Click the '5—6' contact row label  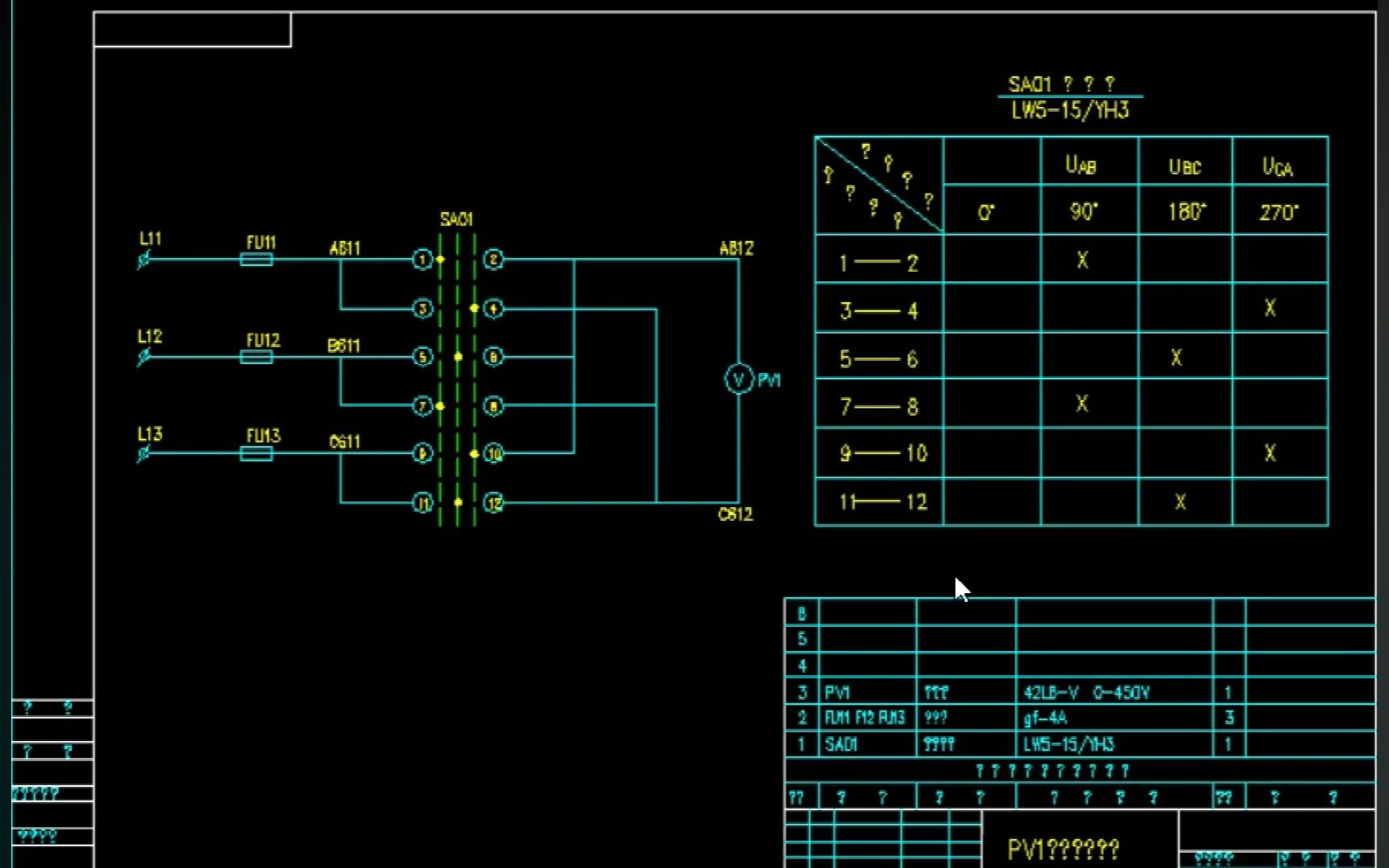(879, 359)
